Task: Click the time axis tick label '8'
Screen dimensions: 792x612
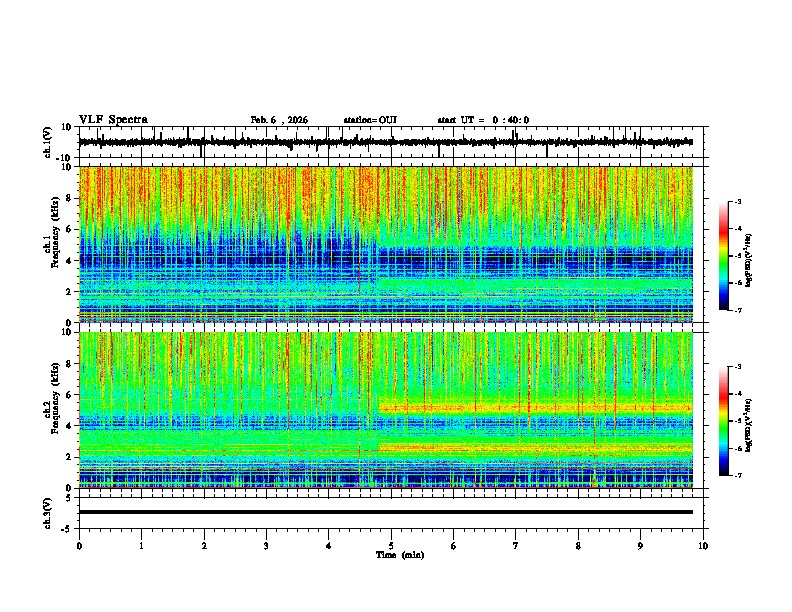Action: (x=578, y=546)
